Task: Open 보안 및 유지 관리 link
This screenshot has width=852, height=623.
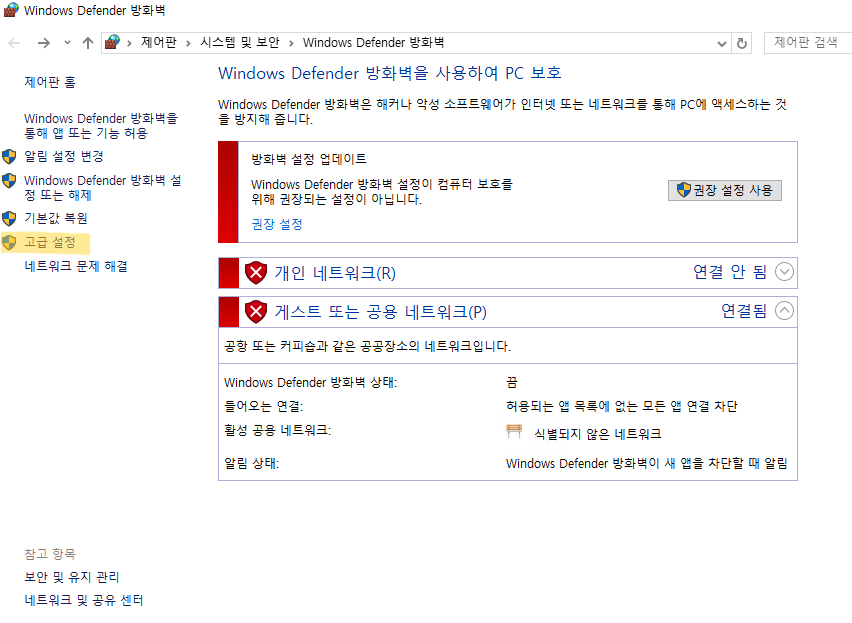Action: tap(72, 577)
